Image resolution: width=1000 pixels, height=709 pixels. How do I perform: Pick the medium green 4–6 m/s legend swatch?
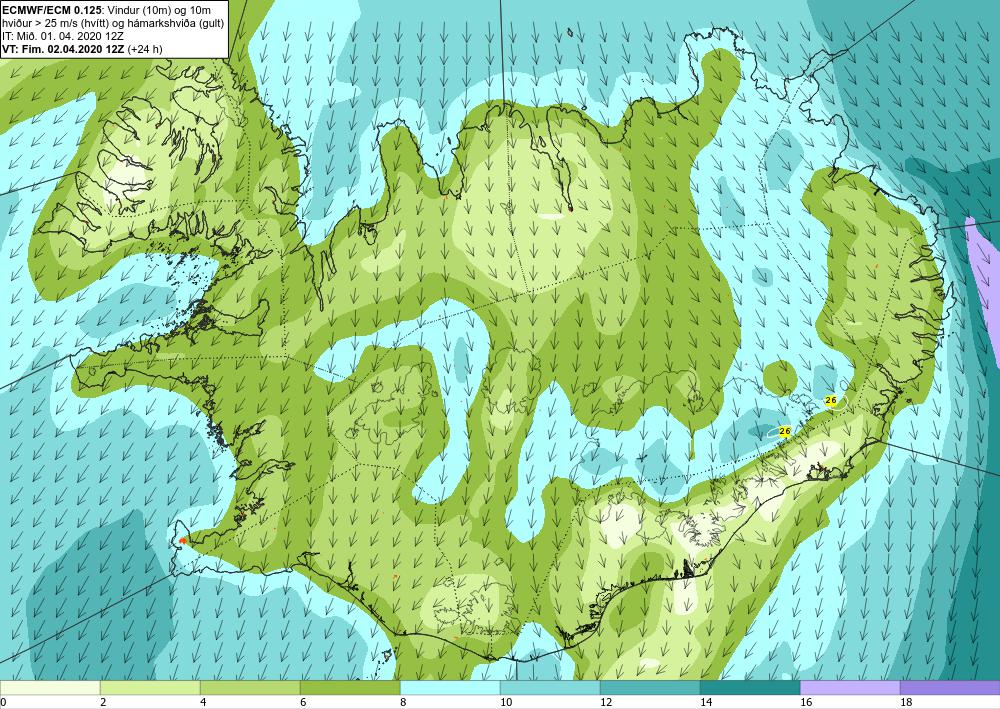click(x=250, y=688)
